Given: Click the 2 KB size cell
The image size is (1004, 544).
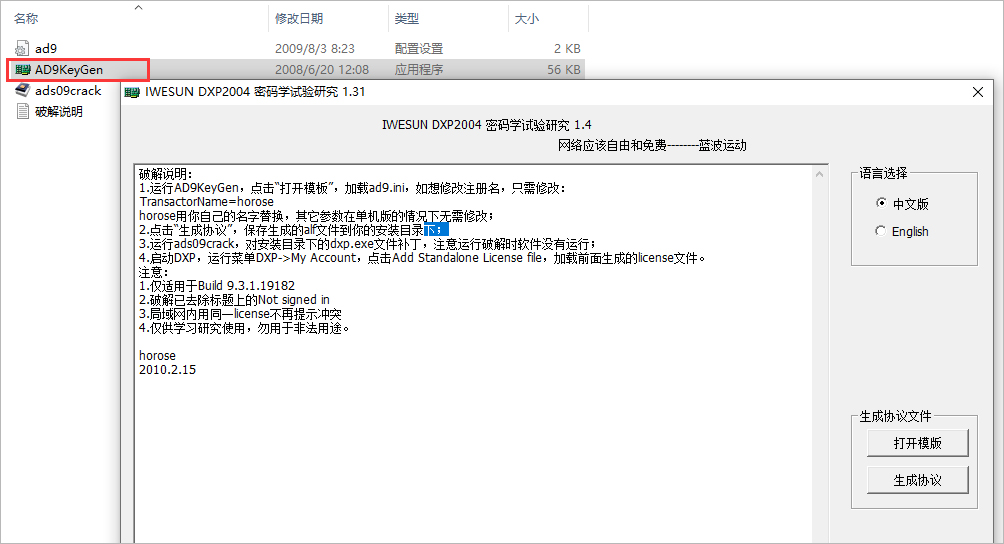Looking at the screenshot, I should [567, 49].
